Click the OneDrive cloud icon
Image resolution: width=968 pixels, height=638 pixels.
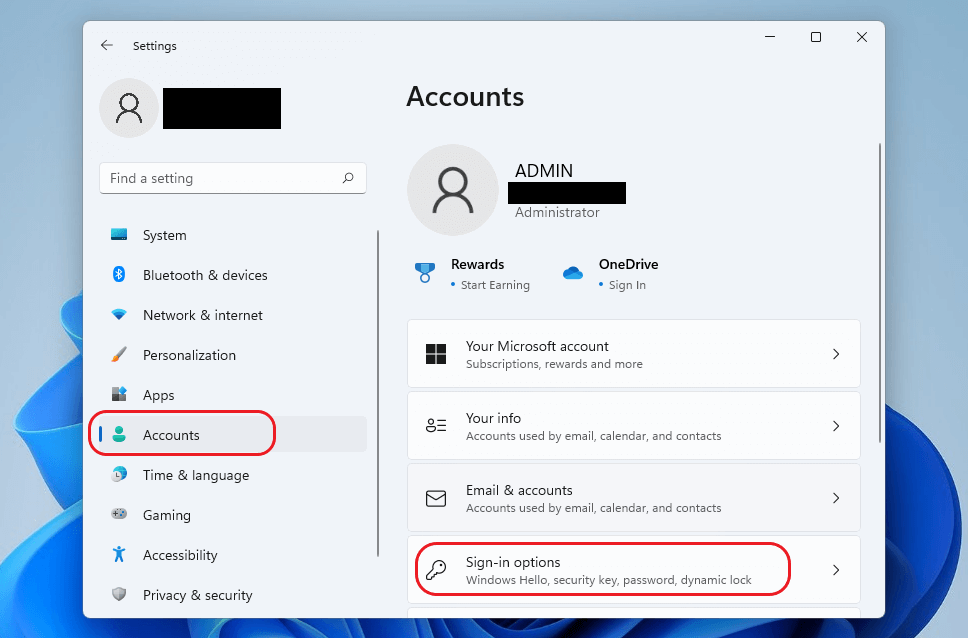(x=573, y=272)
